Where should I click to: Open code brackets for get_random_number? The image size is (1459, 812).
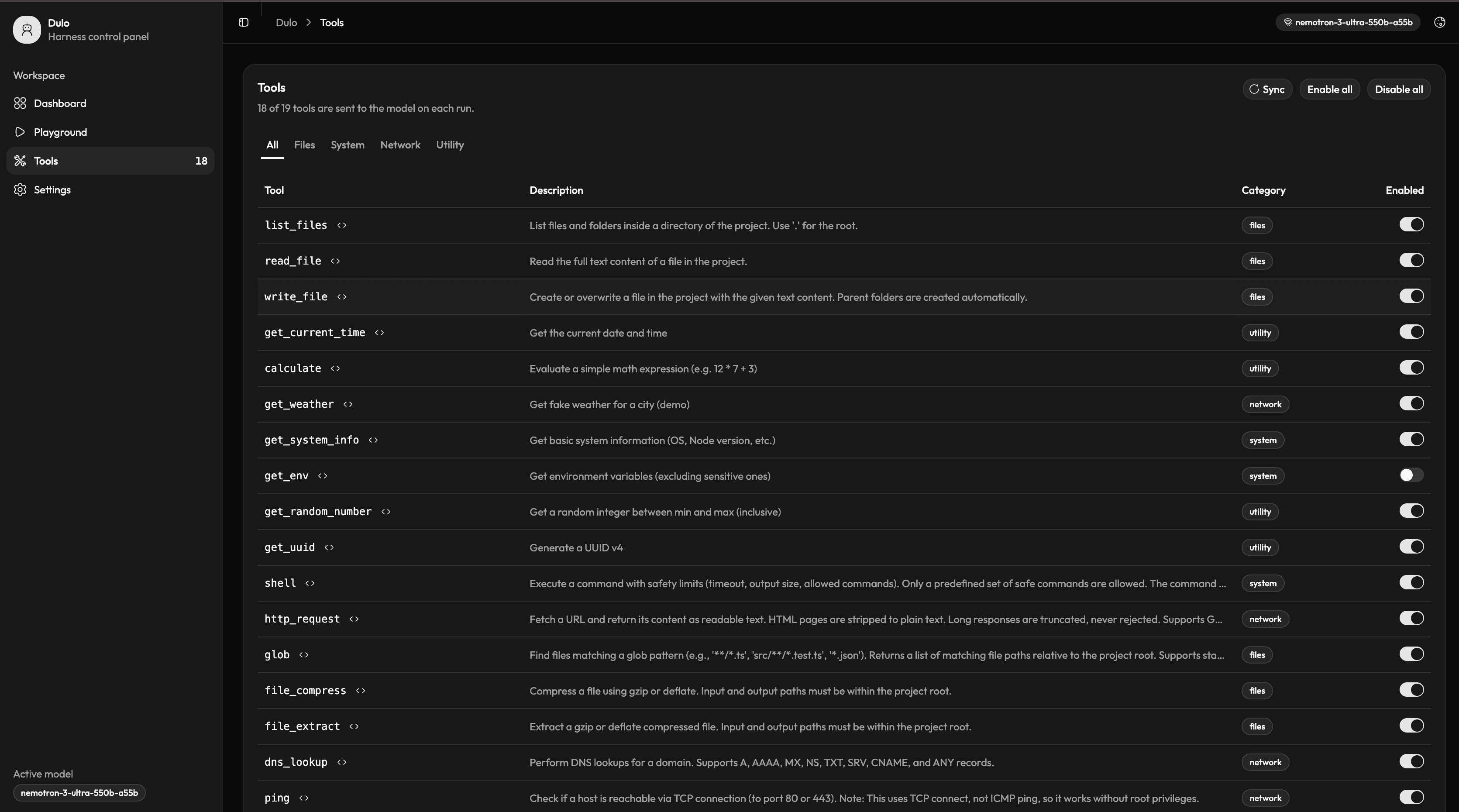click(386, 512)
